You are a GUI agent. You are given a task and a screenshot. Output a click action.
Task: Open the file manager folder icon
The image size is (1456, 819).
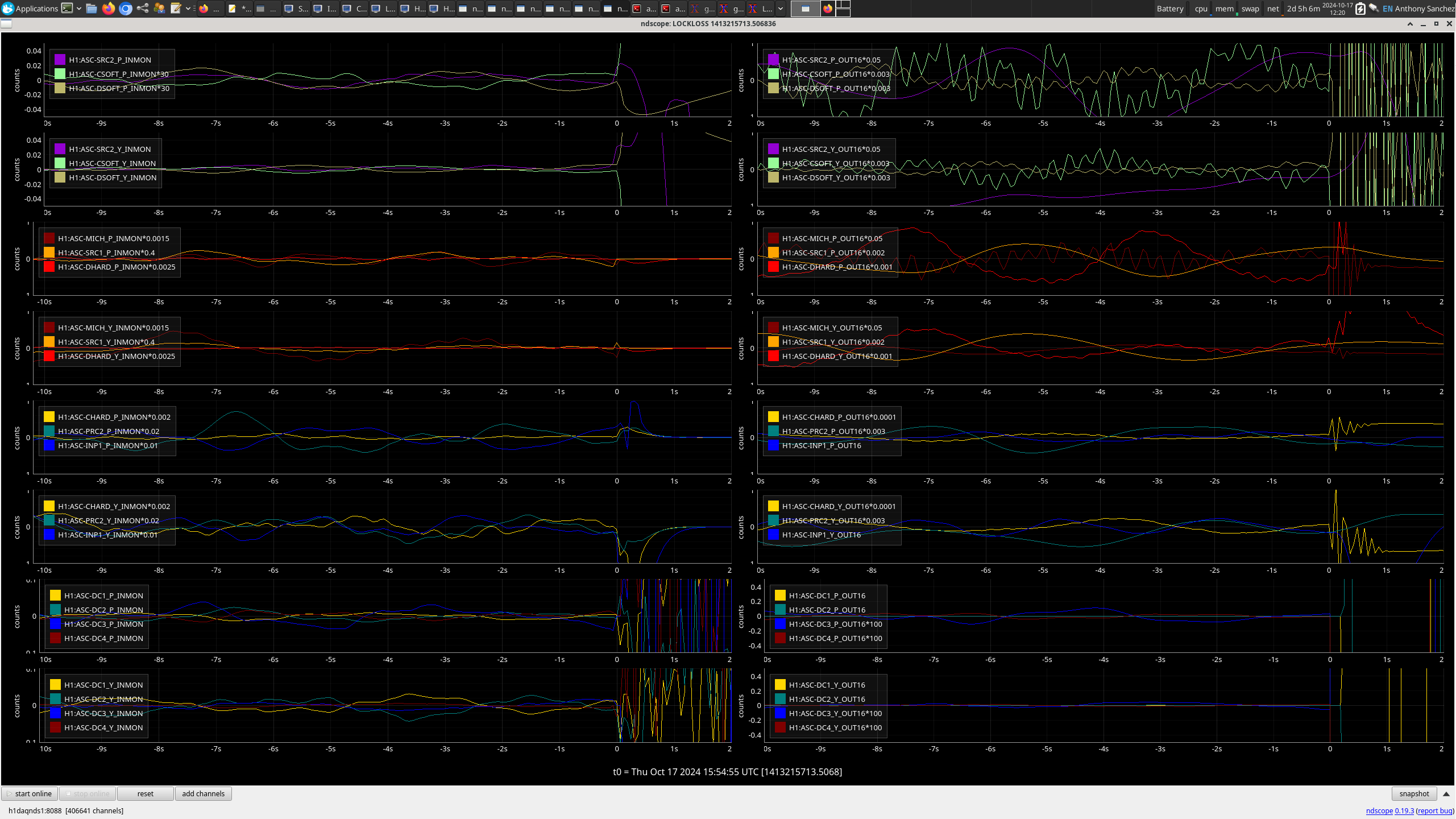[x=92, y=9]
